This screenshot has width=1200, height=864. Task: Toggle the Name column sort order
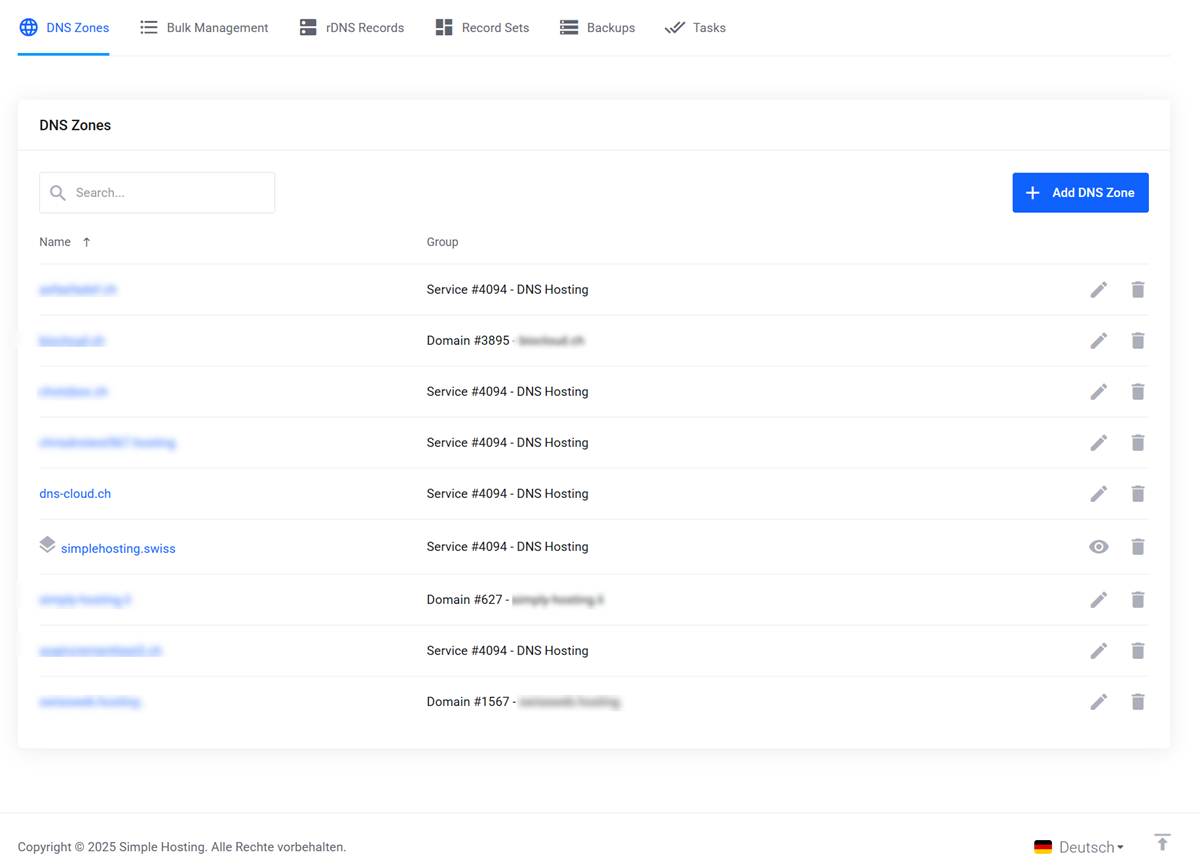86,241
